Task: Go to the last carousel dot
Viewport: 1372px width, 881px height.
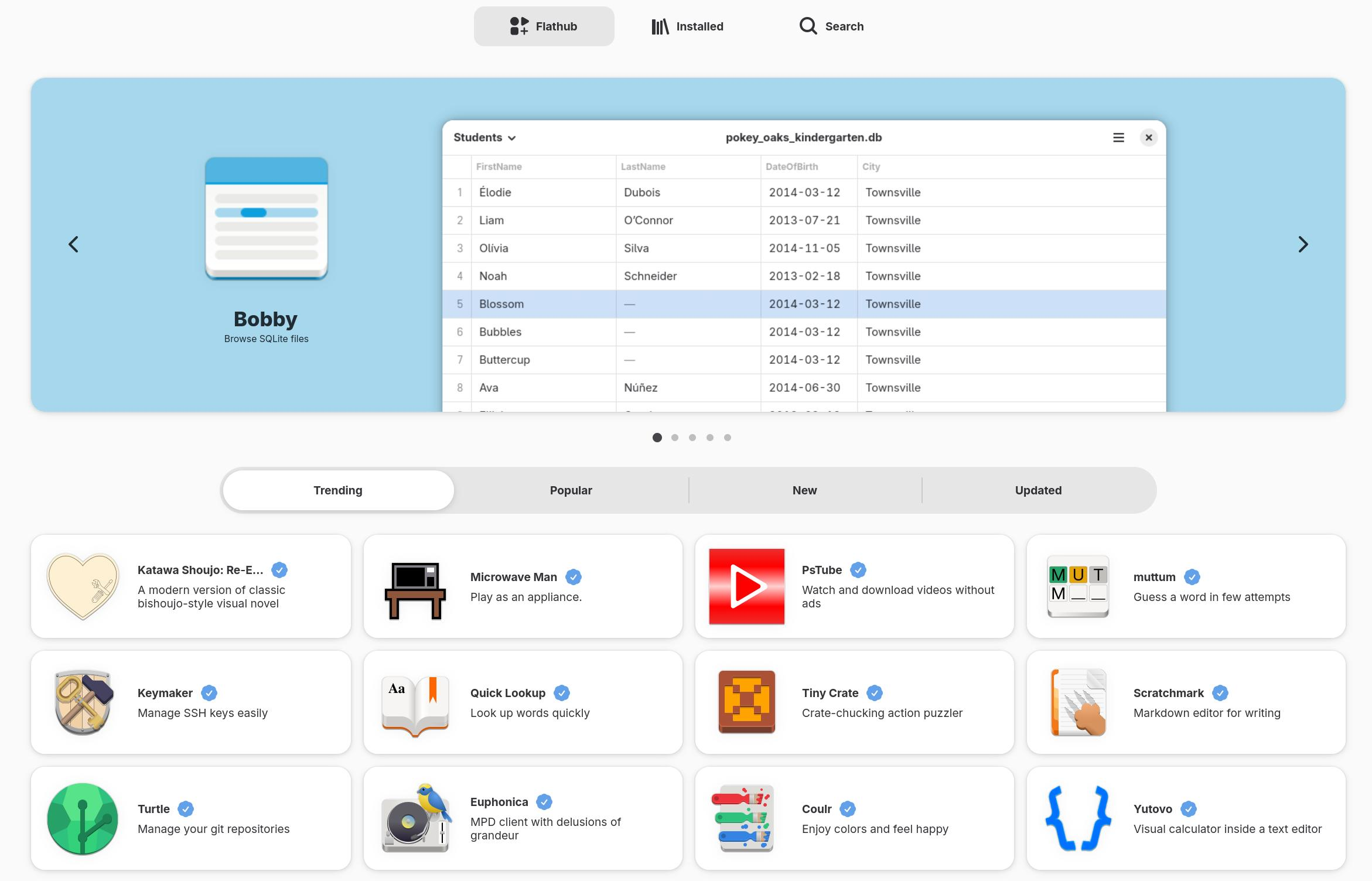Action: 728,438
